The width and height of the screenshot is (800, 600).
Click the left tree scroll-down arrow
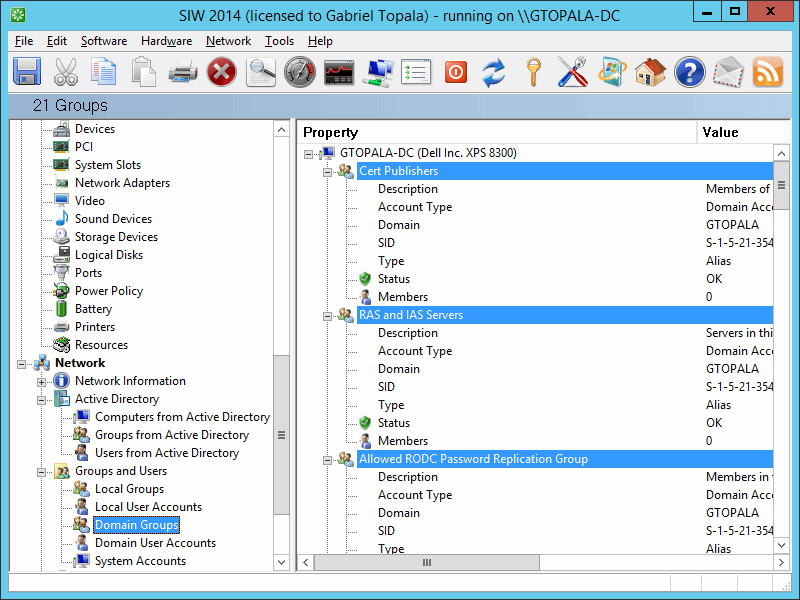click(281, 562)
